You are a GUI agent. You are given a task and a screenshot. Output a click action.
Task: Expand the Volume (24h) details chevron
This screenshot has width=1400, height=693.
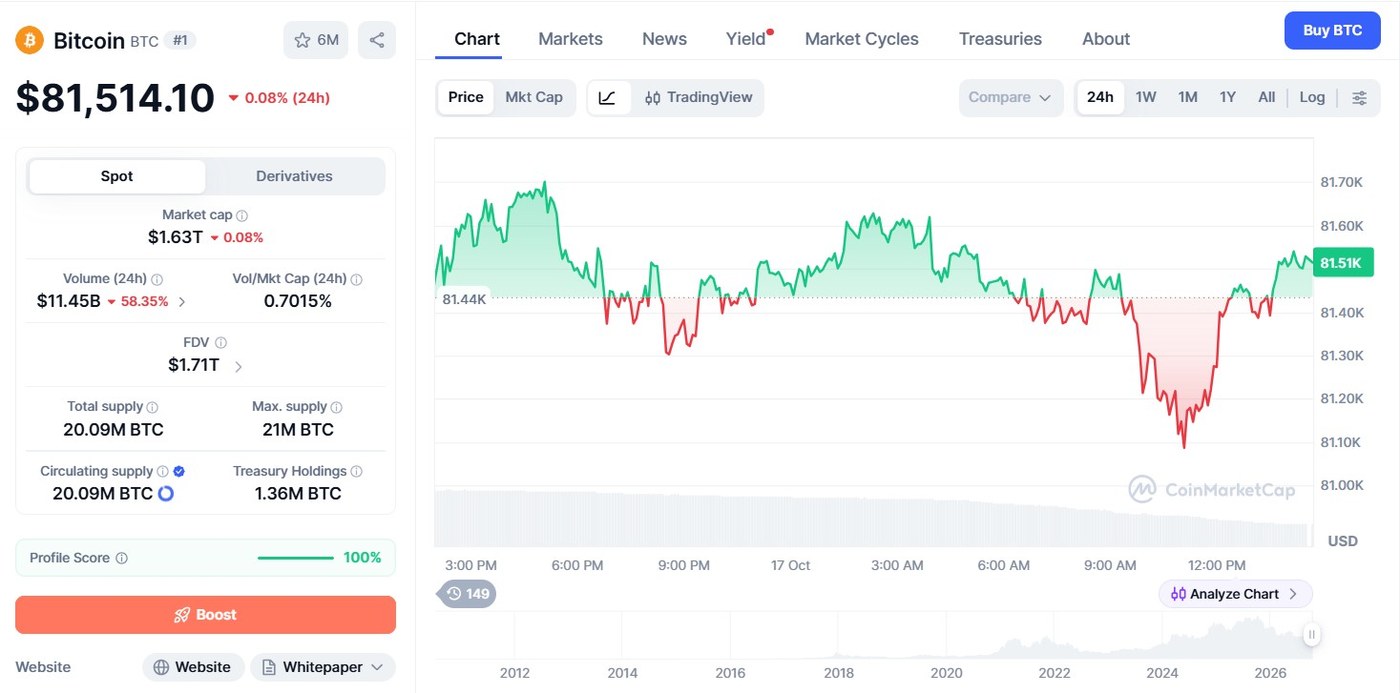point(181,301)
